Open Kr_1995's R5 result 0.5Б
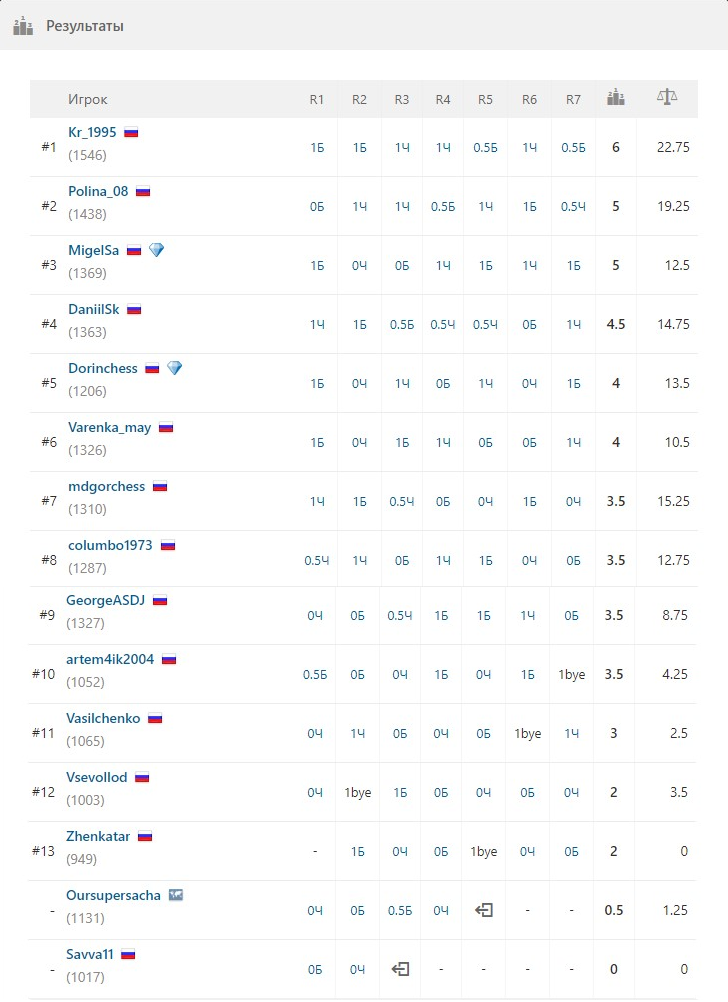 (x=485, y=148)
